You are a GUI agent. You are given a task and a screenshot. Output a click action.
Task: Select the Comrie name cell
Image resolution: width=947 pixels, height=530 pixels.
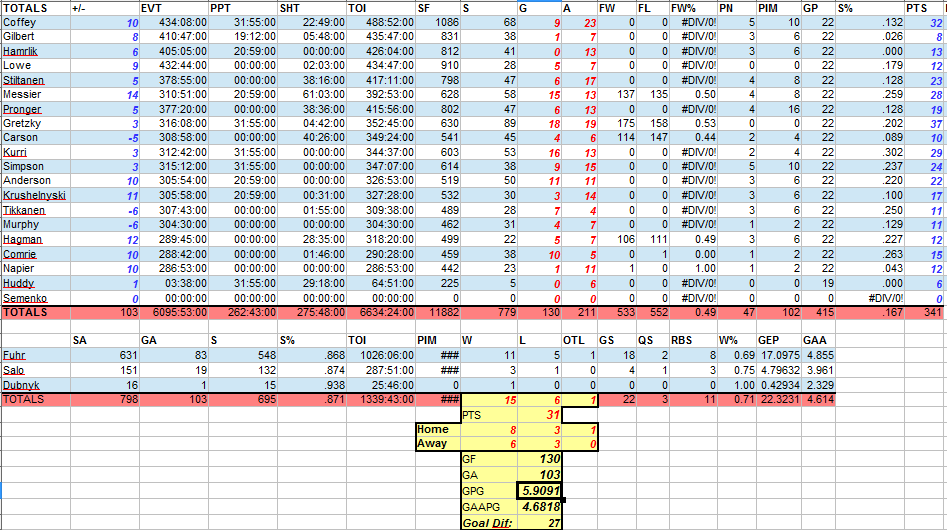36,254
